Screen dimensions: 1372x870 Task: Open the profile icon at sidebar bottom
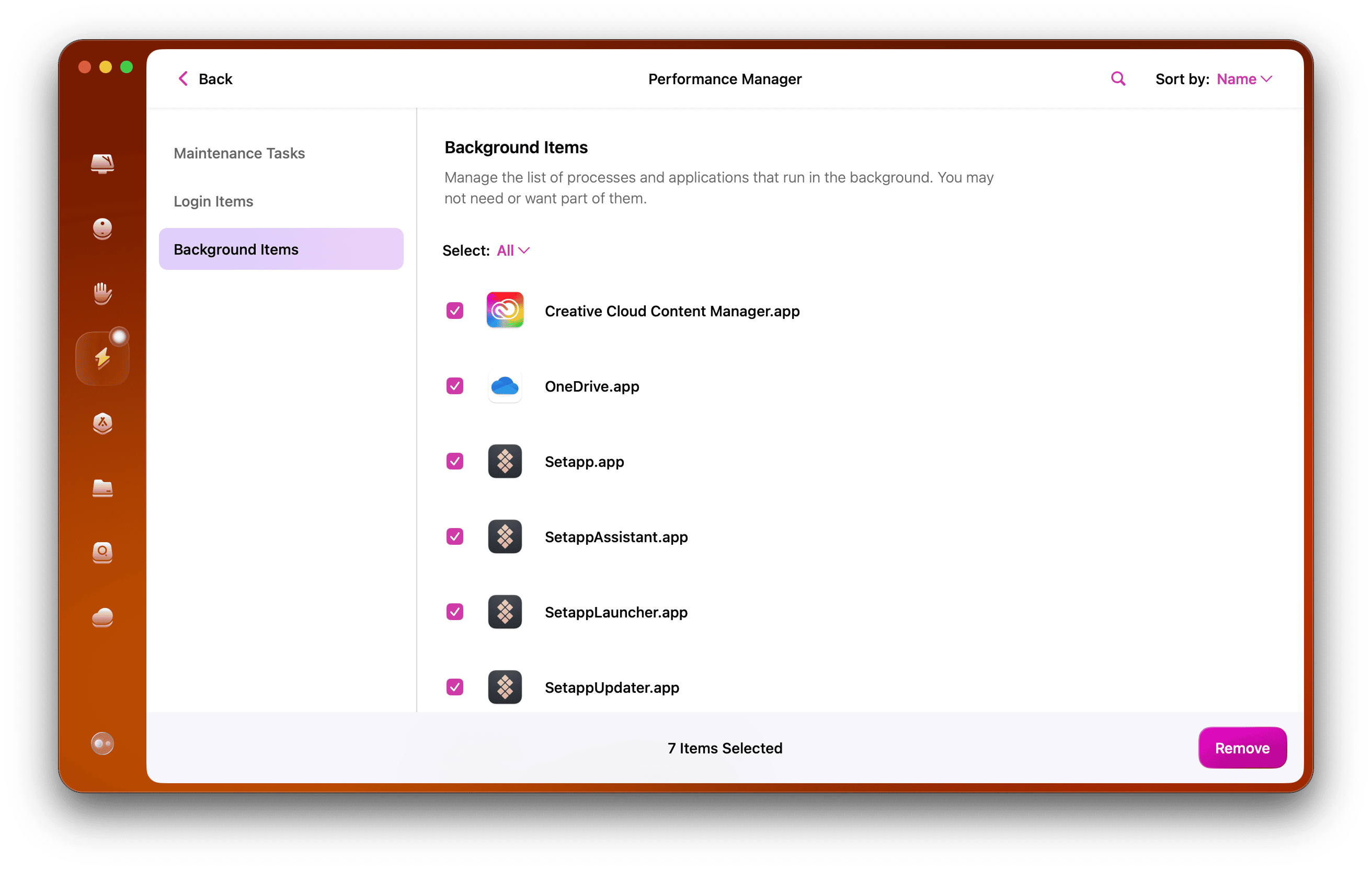(102, 743)
